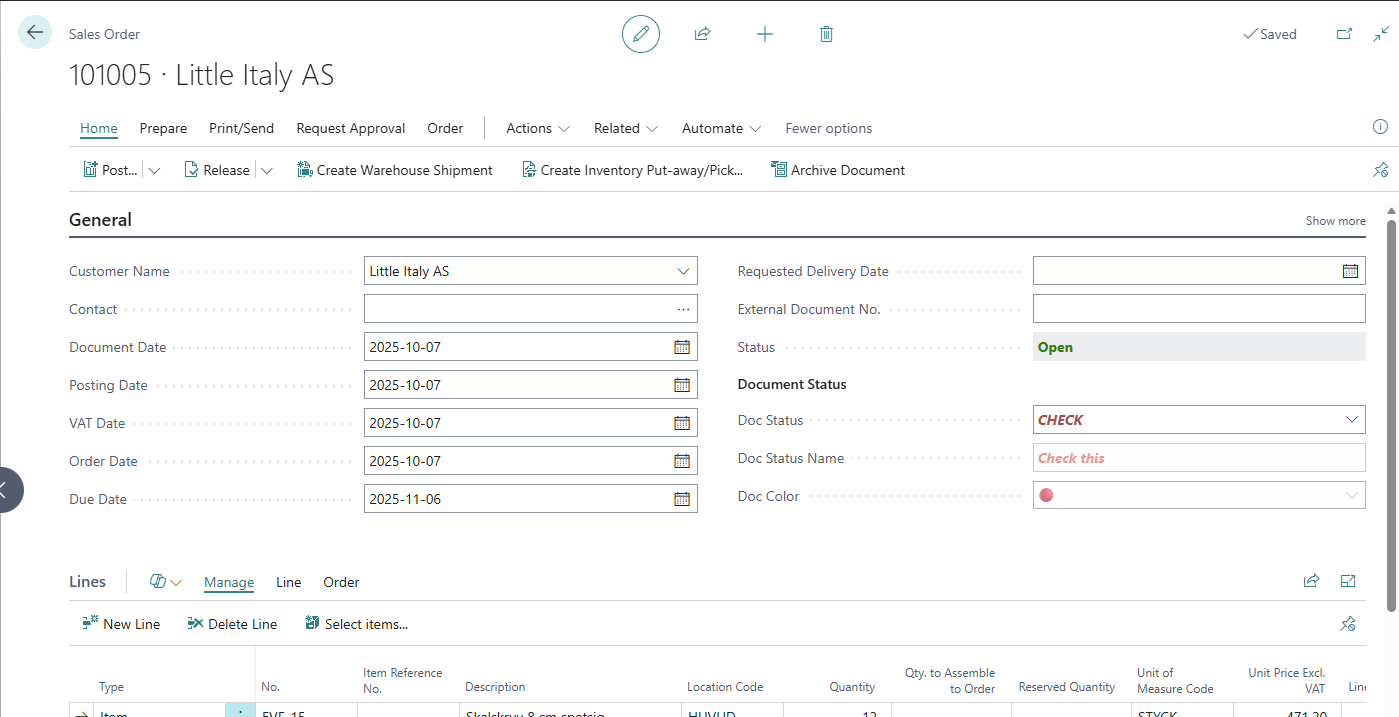Click the trash delete icon

pyautogui.click(x=826, y=34)
